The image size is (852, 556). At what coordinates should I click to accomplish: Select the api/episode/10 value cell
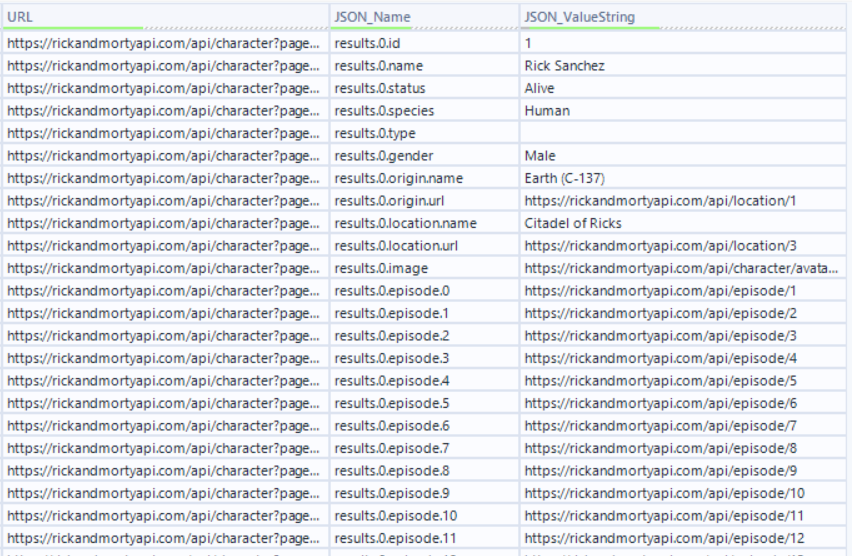click(683, 494)
